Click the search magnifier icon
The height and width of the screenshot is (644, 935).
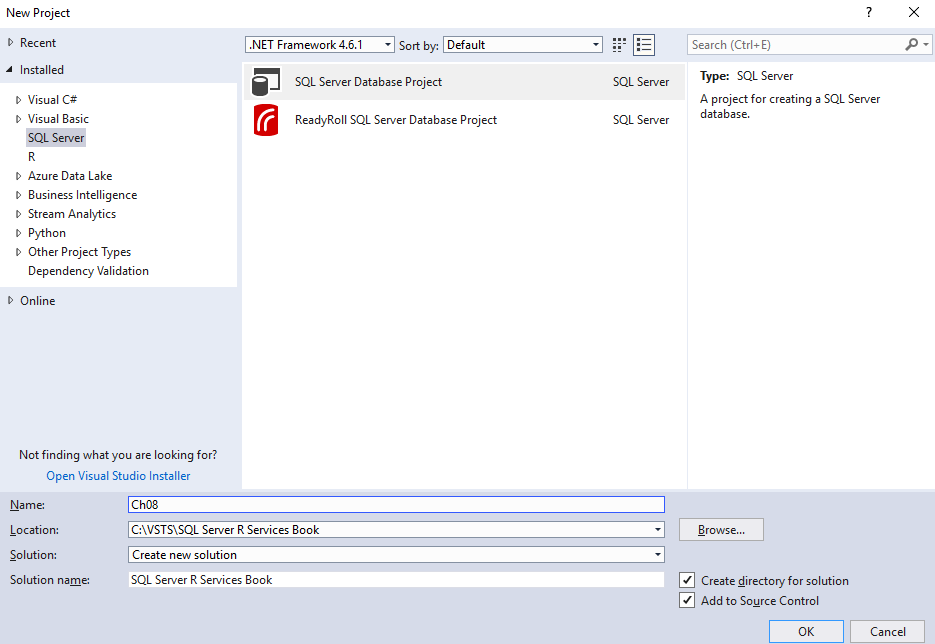[911, 44]
